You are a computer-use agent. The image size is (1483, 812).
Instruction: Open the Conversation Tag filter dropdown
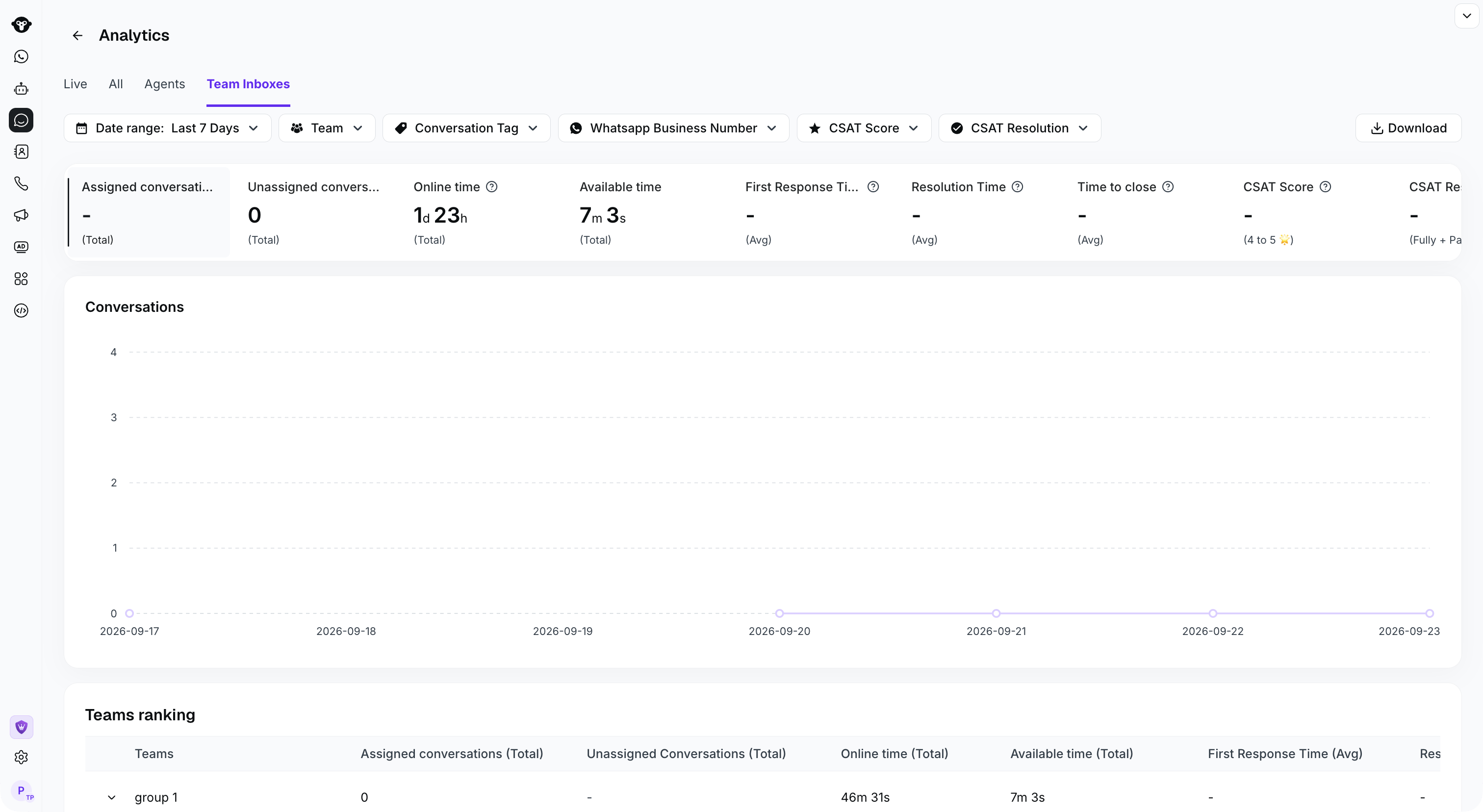[466, 128]
